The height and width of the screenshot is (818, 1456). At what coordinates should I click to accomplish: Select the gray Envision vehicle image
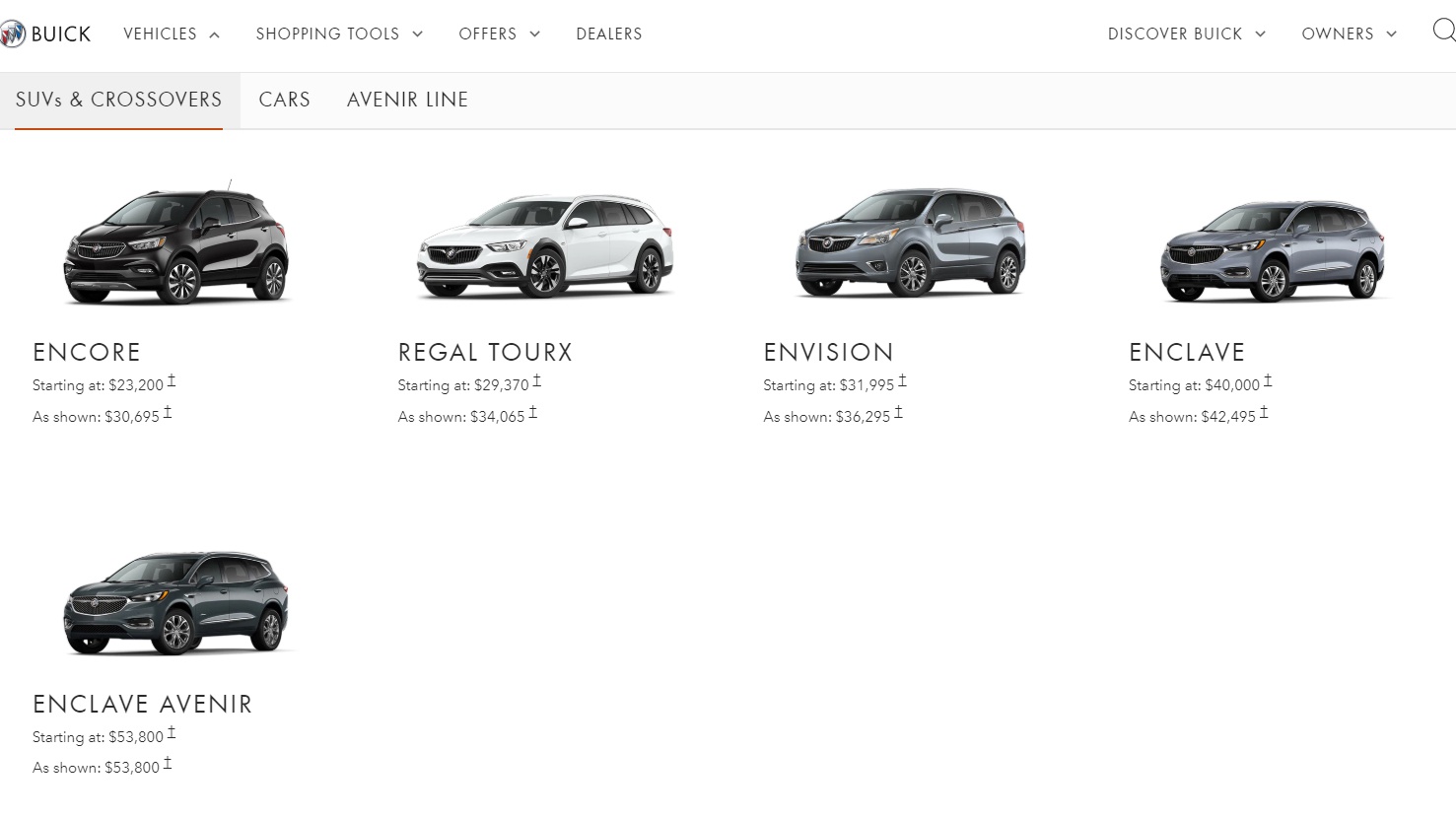(911, 242)
